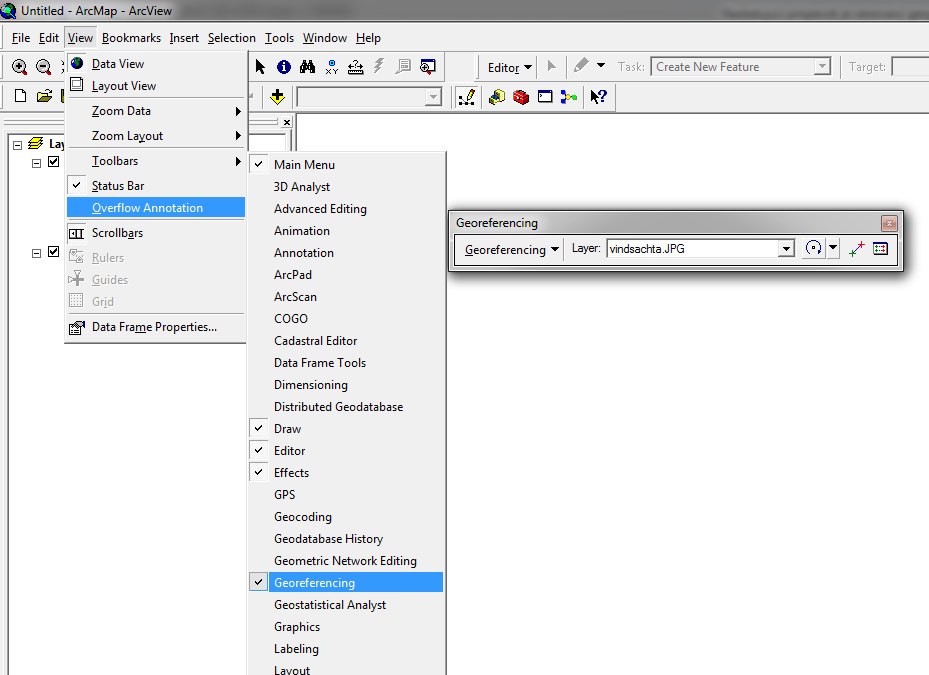Toggle Scrollbars in the View menu

pos(156,233)
